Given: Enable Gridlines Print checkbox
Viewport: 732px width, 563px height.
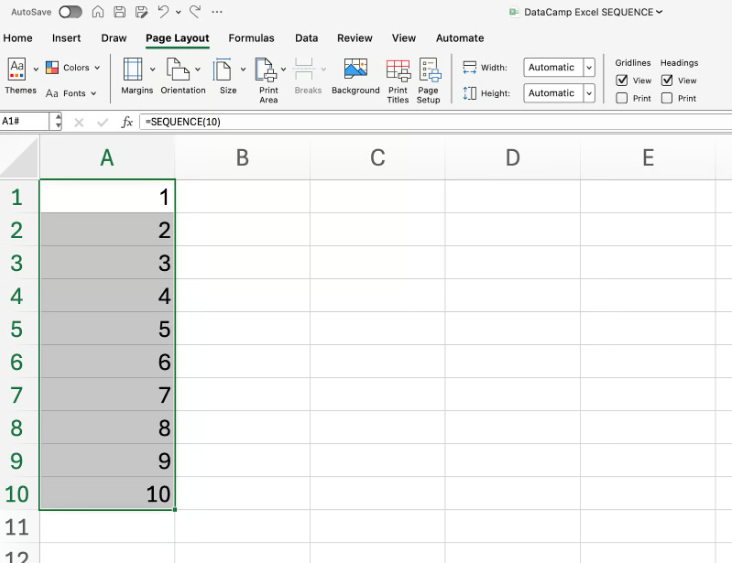Looking at the screenshot, I should [622, 98].
